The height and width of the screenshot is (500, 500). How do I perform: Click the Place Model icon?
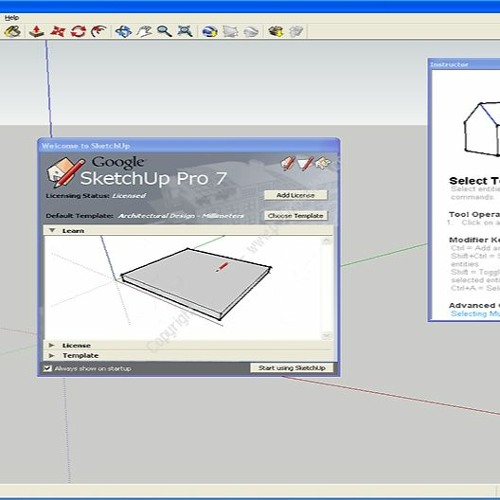(x=251, y=32)
